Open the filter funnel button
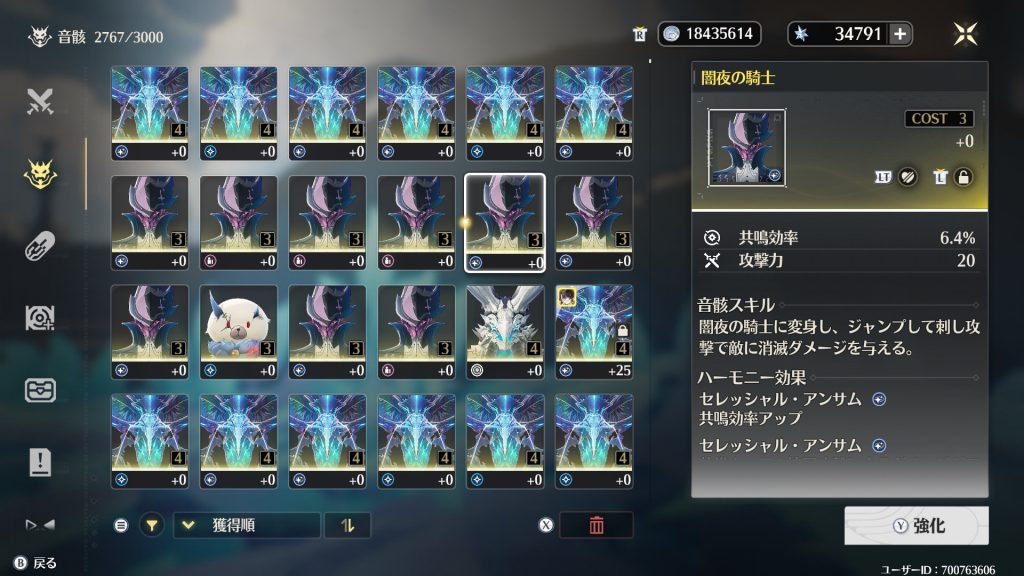This screenshot has width=1024, height=576. [152, 525]
